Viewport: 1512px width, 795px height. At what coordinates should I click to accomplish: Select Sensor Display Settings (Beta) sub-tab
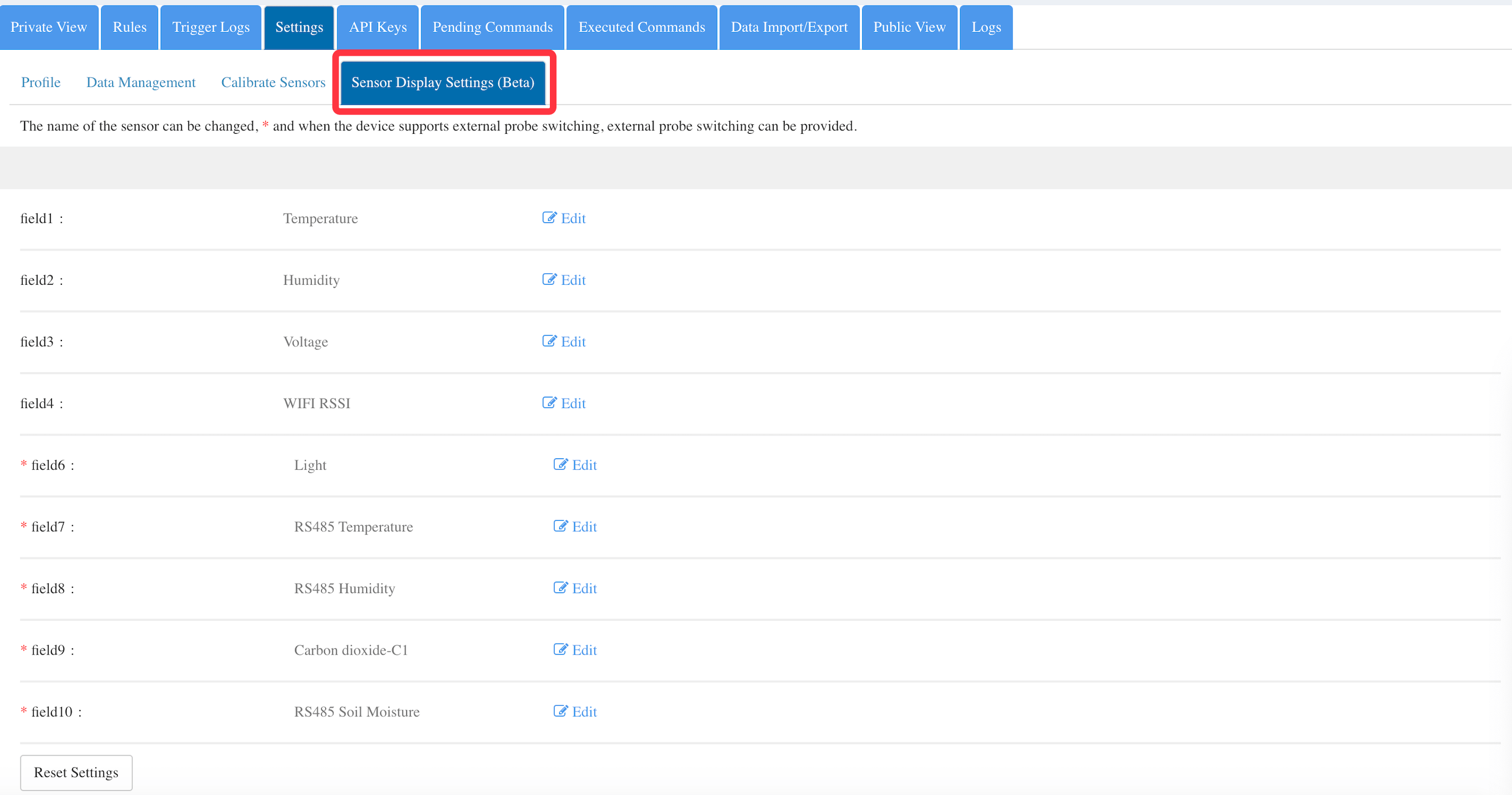point(443,82)
